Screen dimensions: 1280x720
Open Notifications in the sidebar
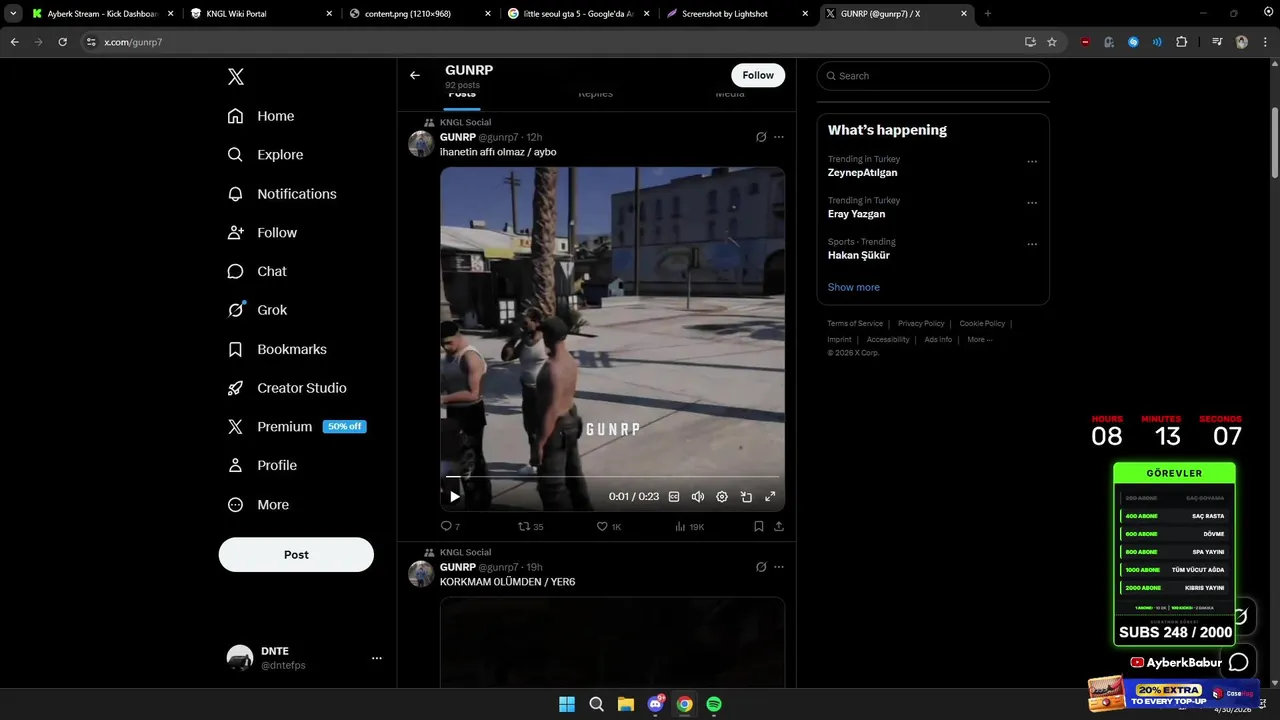[x=282, y=194]
